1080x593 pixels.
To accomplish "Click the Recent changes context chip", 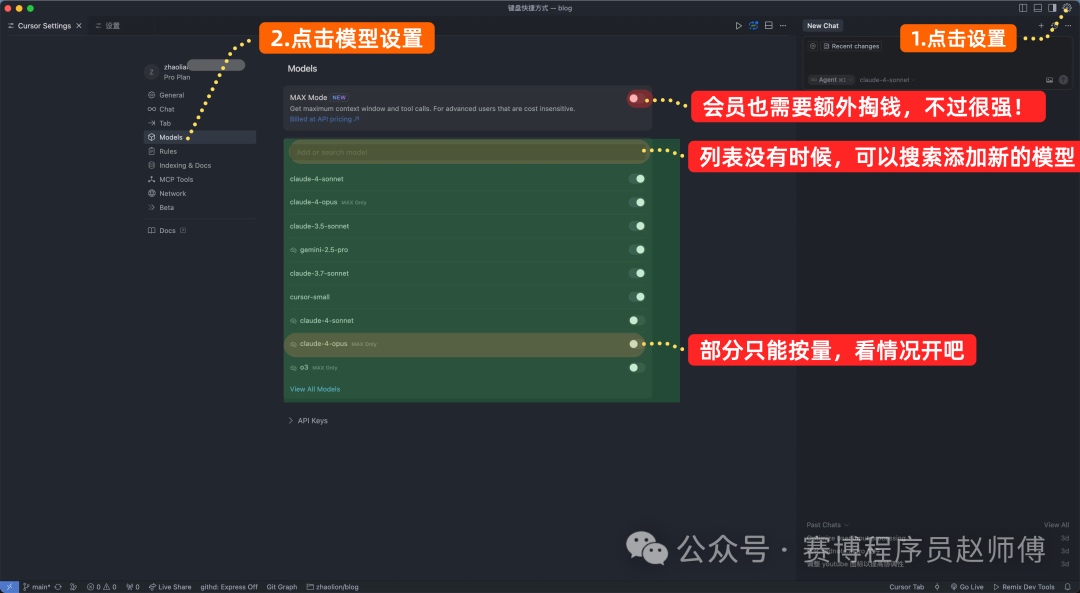I will tap(851, 46).
